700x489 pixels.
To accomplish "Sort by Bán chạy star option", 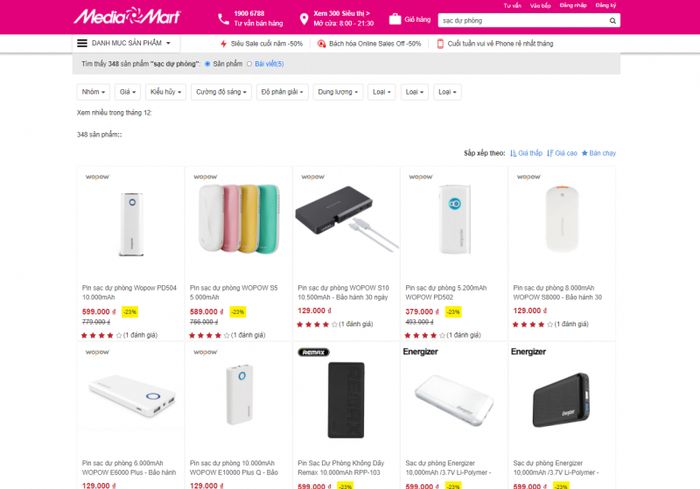I will click(598, 153).
